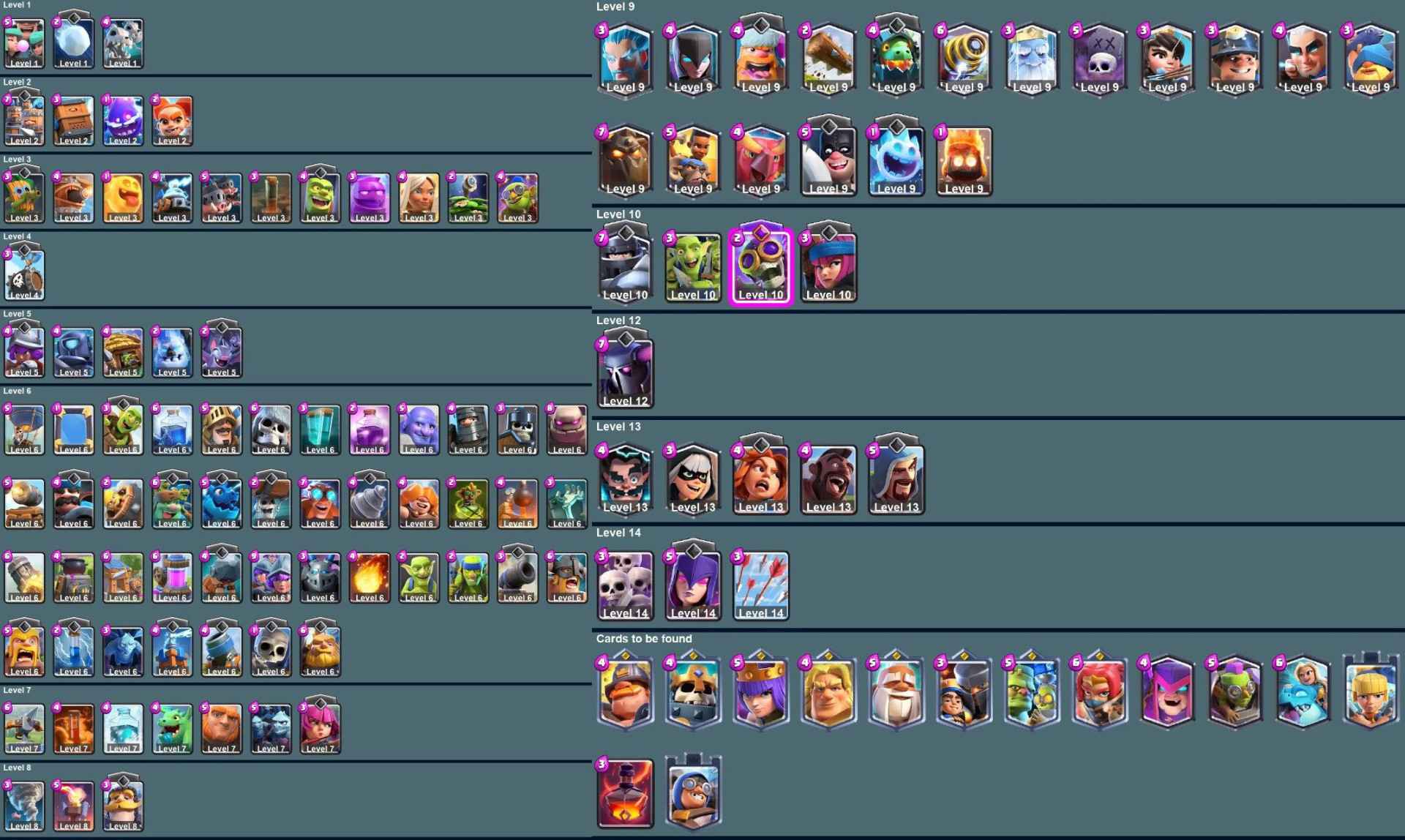Screen dimensions: 1405x840
Task: Click the Arrows spell card at Level 14
Action: (x=761, y=585)
